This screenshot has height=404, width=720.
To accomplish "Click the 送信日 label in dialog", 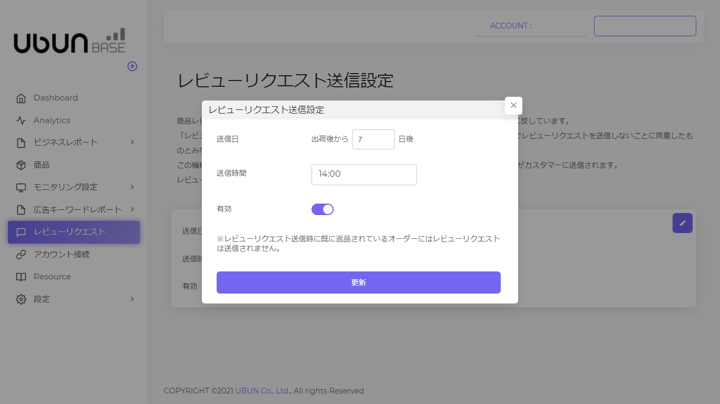I will 228,139.
